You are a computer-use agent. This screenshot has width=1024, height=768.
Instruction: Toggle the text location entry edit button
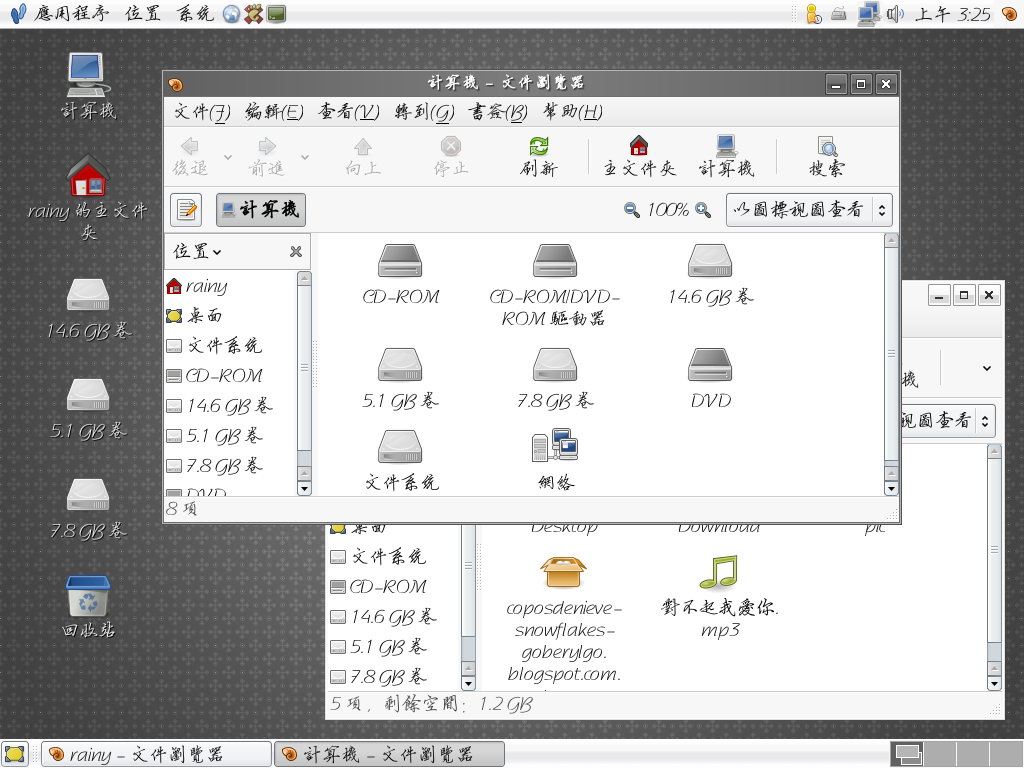pos(187,210)
